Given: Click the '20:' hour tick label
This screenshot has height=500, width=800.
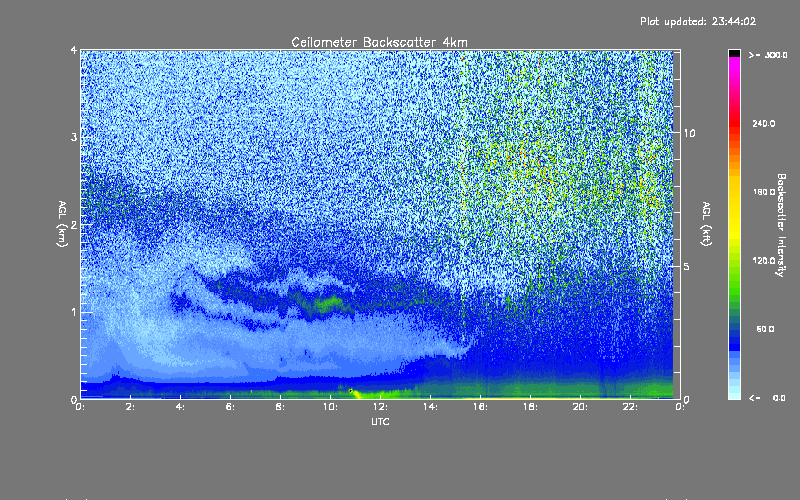Looking at the screenshot, I should [x=580, y=407].
